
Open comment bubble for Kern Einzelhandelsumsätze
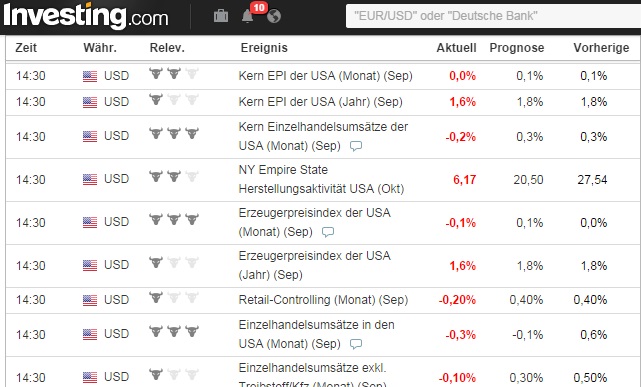click(x=356, y=146)
